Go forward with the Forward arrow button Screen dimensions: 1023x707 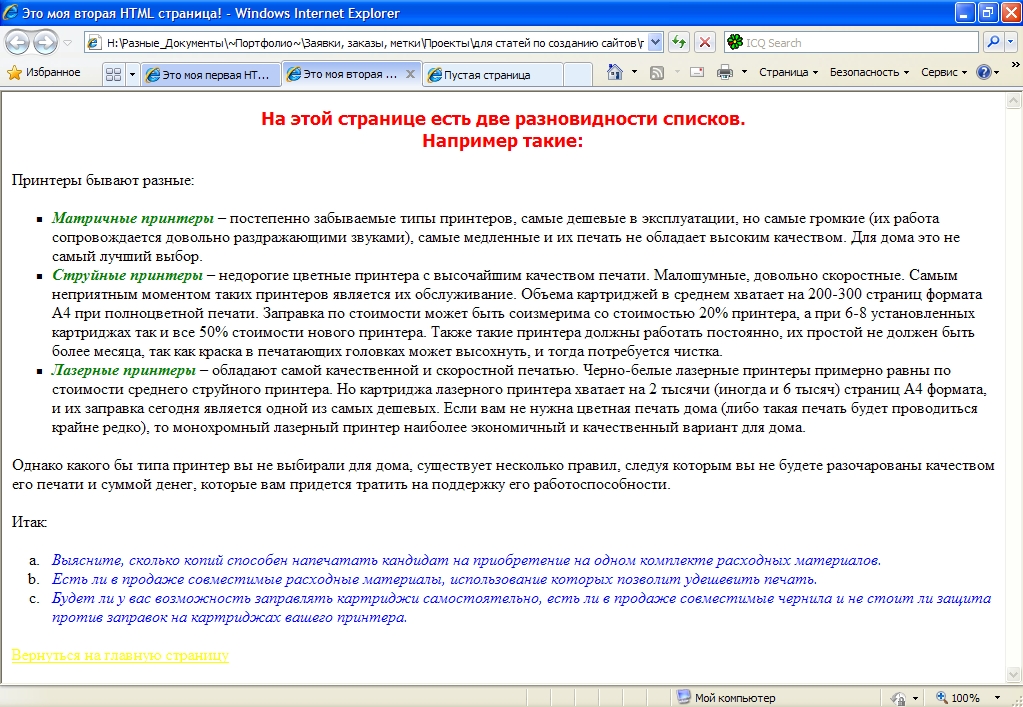[x=44, y=43]
